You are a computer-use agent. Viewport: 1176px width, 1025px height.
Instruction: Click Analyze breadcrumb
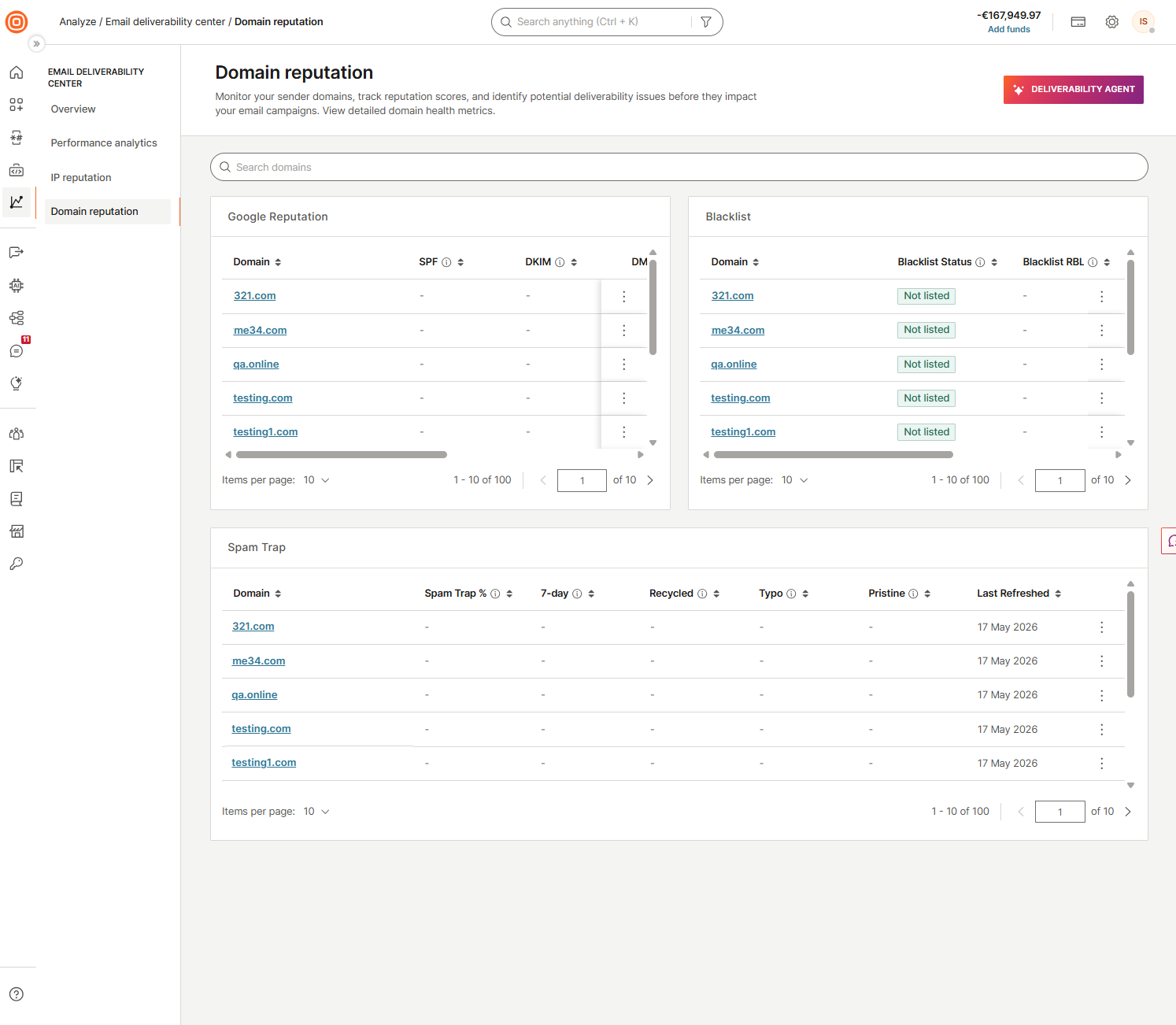point(78,22)
